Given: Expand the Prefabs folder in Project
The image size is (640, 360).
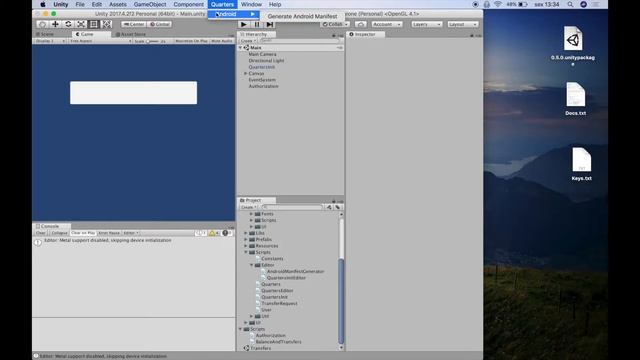Looking at the screenshot, I should coord(246,240).
